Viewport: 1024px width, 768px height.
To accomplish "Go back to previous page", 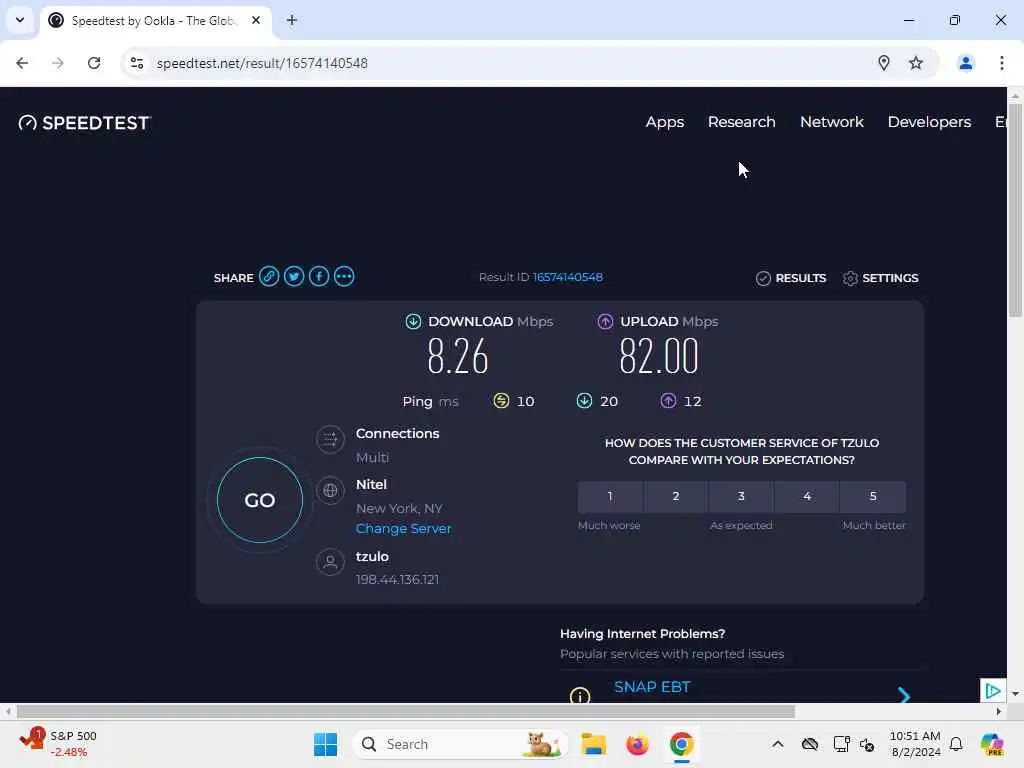I will [x=22, y=63].
